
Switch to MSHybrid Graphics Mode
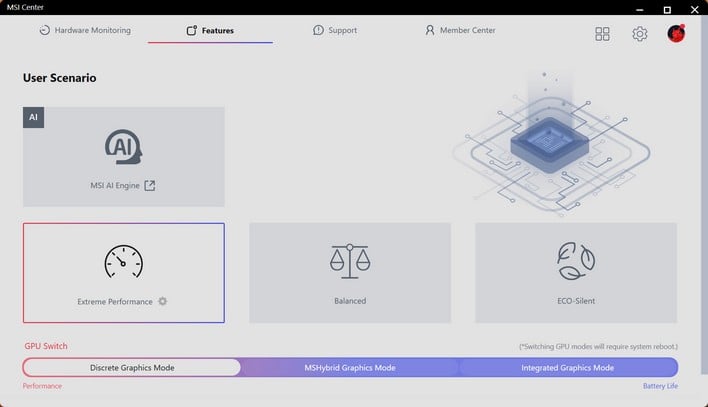(350, 368)
